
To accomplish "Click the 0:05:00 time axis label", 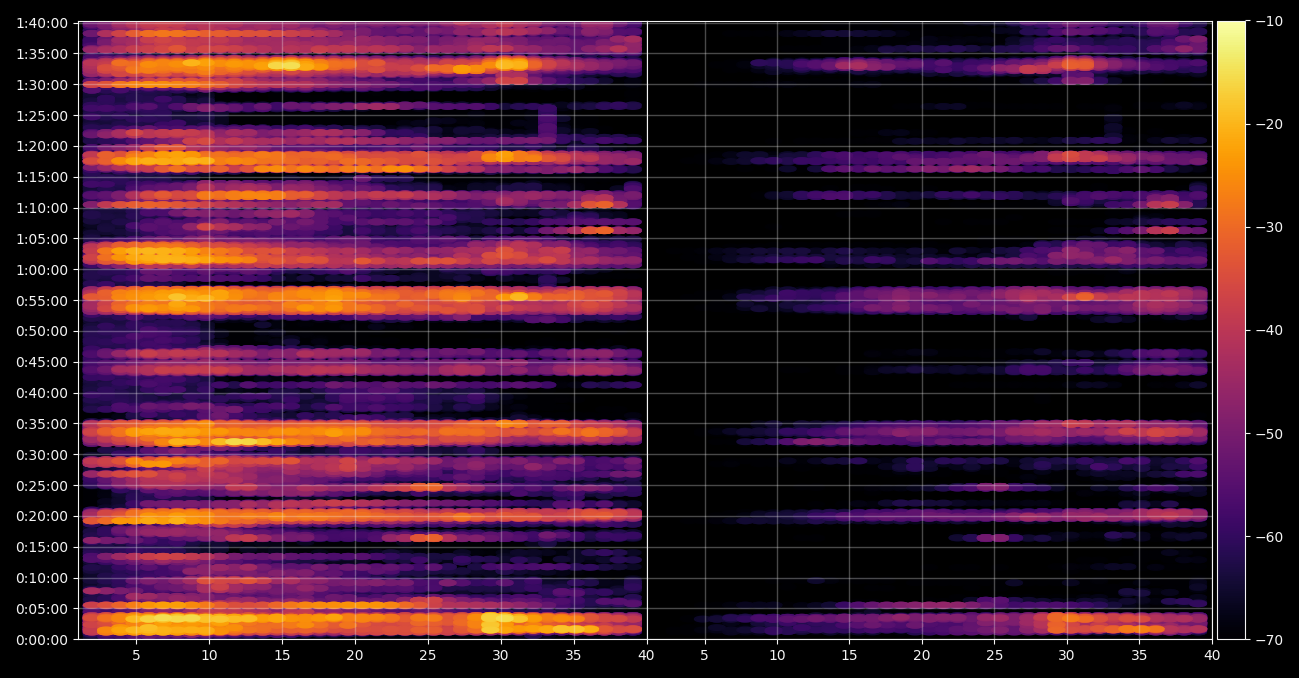I will [x=42, y=609].
